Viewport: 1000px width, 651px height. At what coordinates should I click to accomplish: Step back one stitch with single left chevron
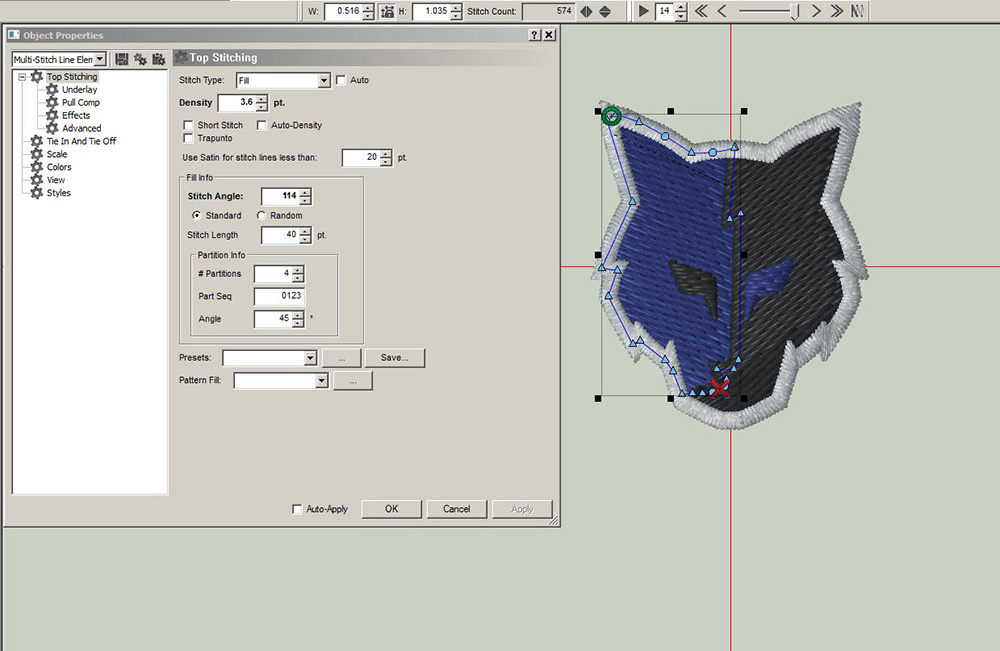722,11
